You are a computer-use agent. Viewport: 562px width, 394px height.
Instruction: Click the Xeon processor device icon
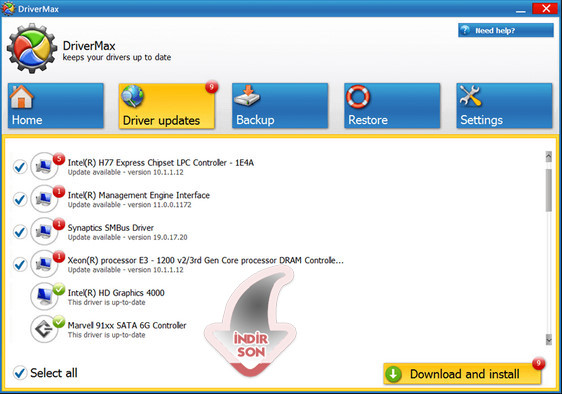click(x=44, y=264)
